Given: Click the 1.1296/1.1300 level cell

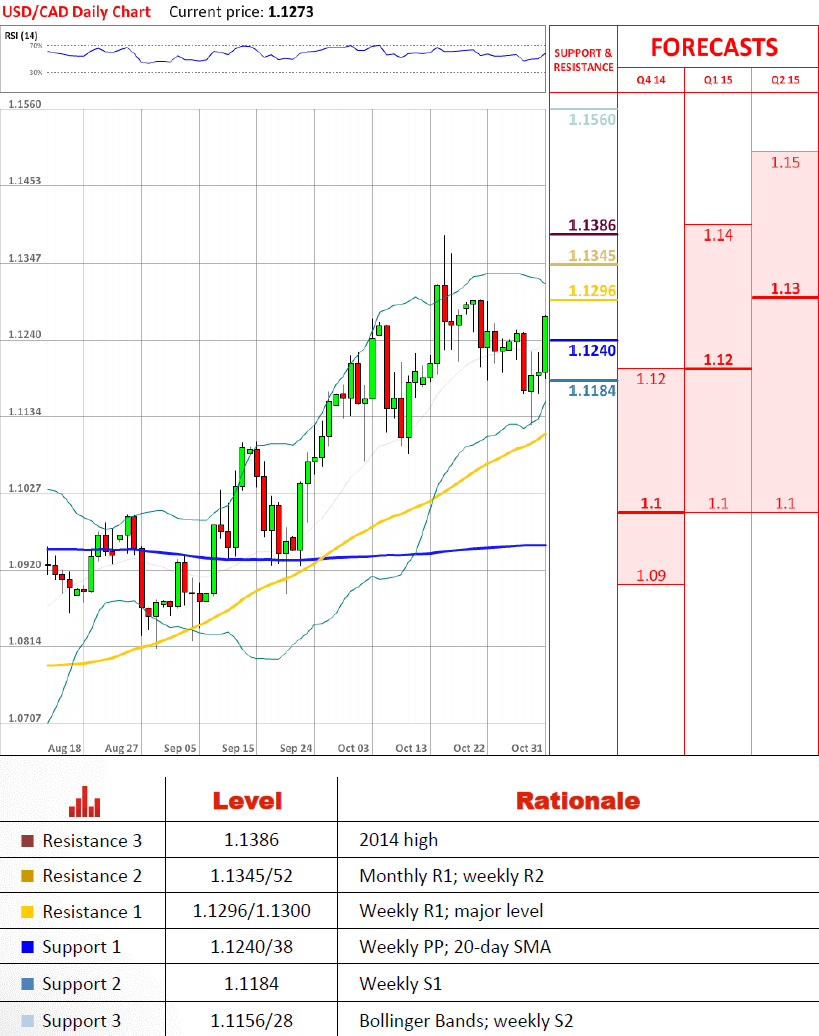Looking at the screenshot, I should click(x=252, y=911).
